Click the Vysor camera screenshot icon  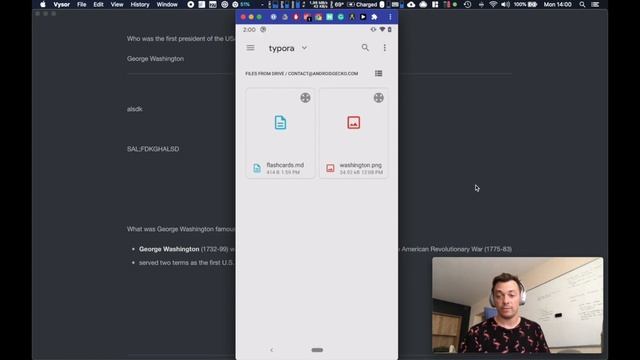318,17
